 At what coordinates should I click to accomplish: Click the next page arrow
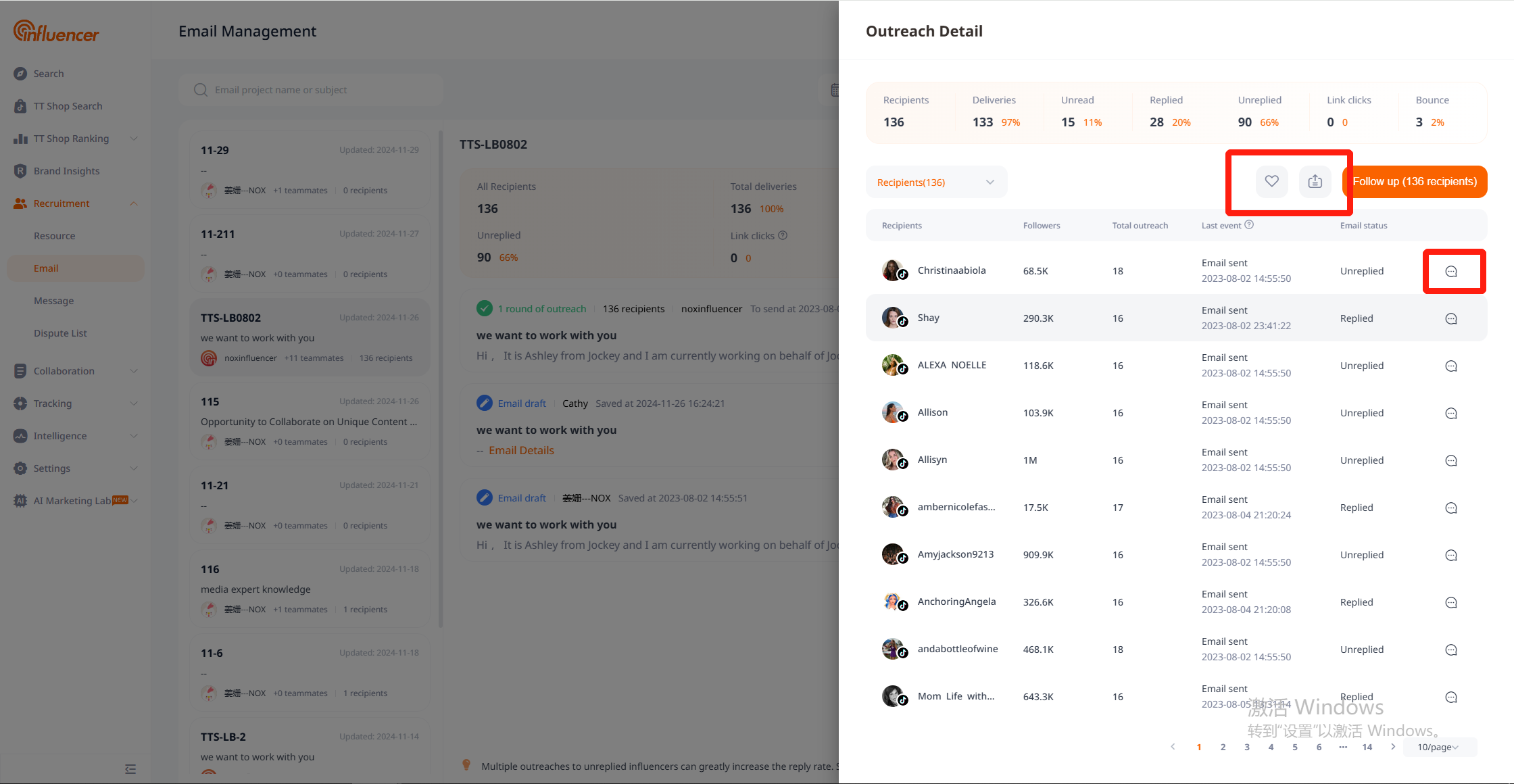(1392, 747)
